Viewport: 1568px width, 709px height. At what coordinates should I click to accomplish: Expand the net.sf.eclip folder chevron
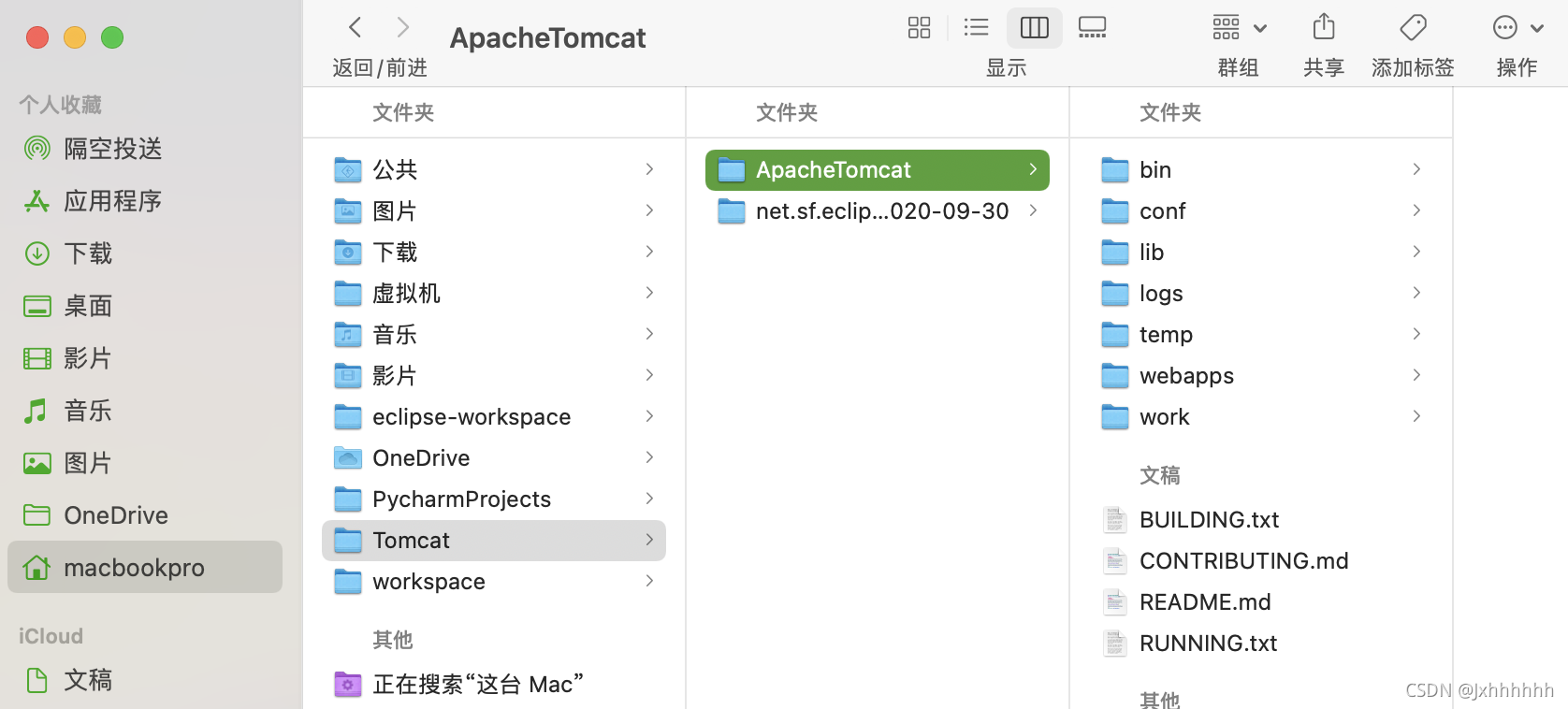(x=1033, y=210)
